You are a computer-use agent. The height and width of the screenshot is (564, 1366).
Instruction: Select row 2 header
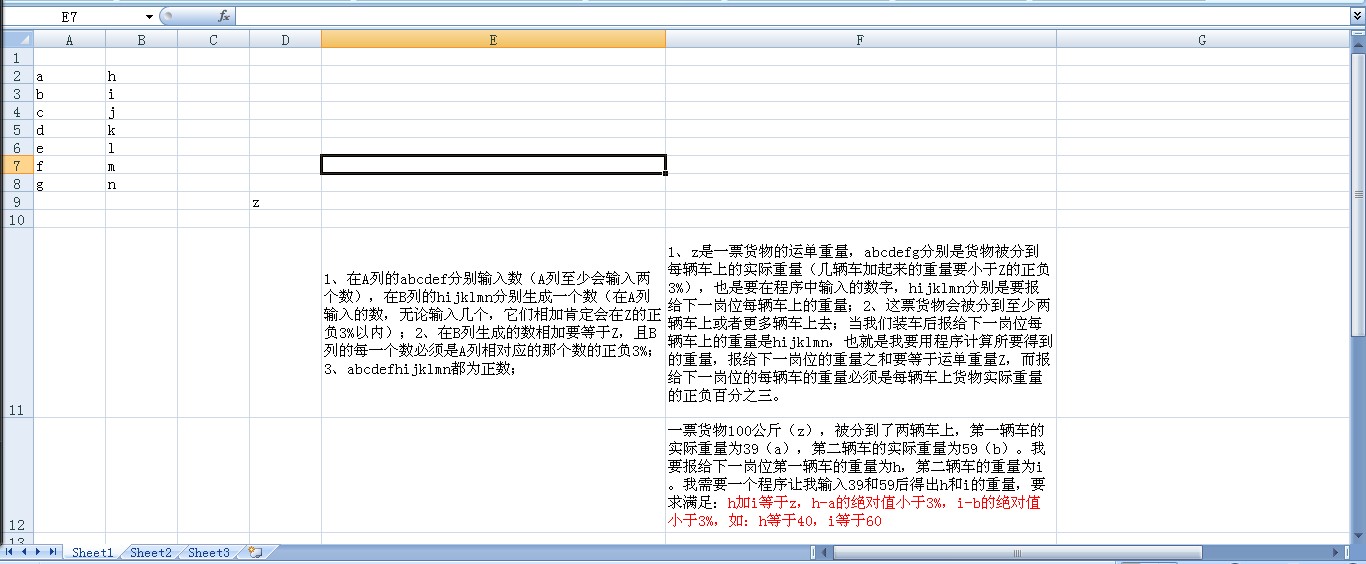coord(17,76)
